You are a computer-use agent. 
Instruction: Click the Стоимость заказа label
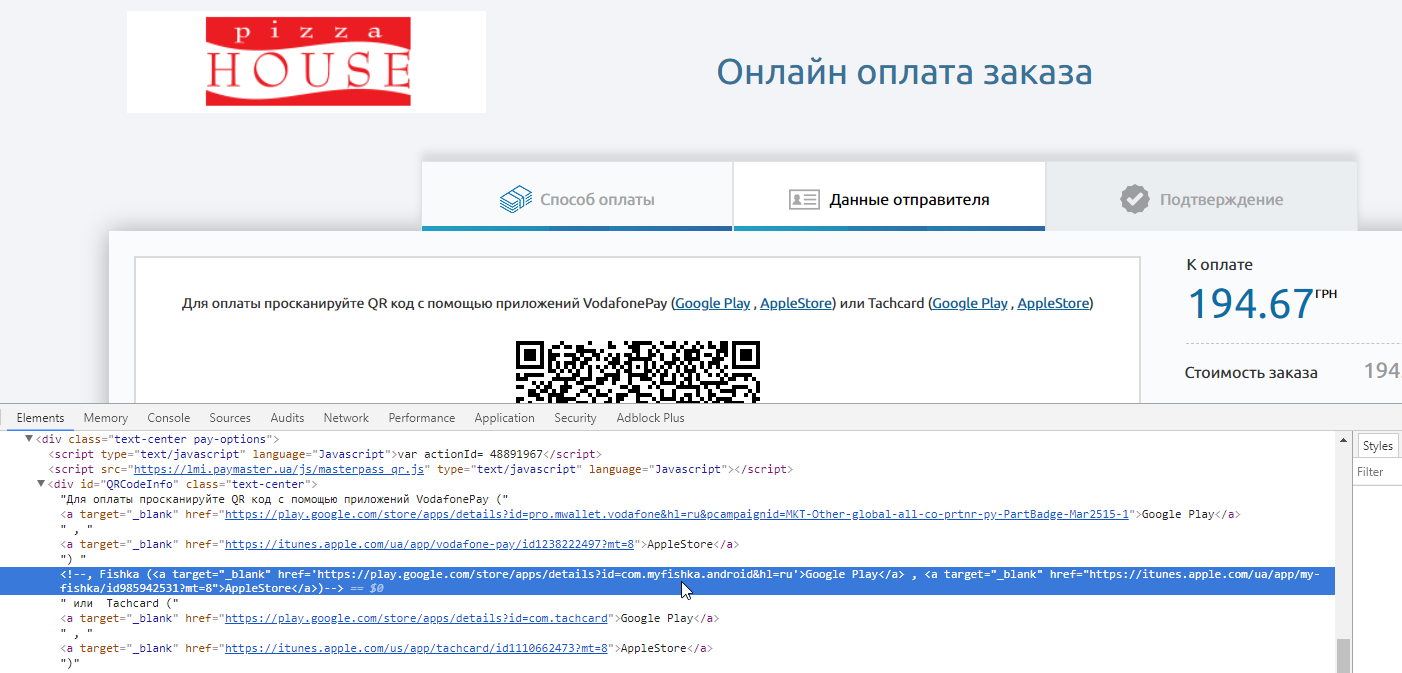(1251, 373)
